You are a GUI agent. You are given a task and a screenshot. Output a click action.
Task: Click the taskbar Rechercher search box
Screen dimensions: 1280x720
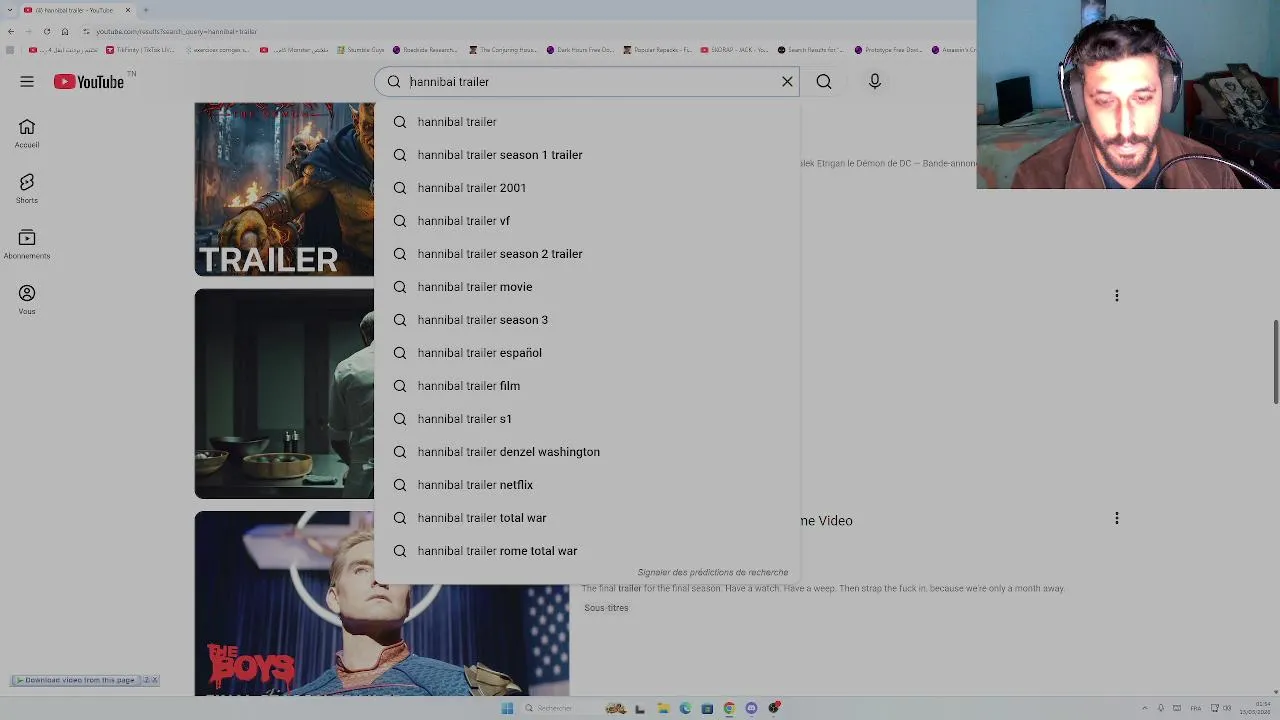point(561,708)
